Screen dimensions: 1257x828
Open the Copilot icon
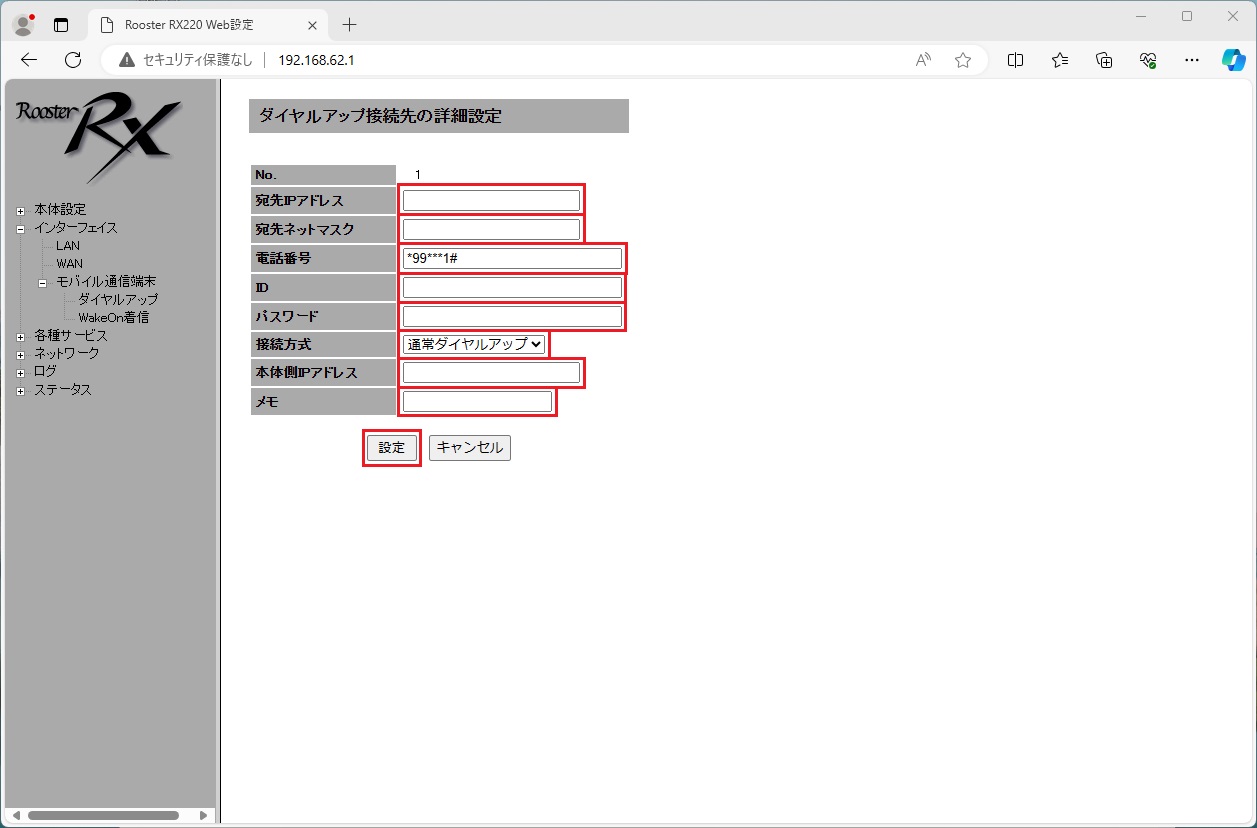coord(1233,60)
